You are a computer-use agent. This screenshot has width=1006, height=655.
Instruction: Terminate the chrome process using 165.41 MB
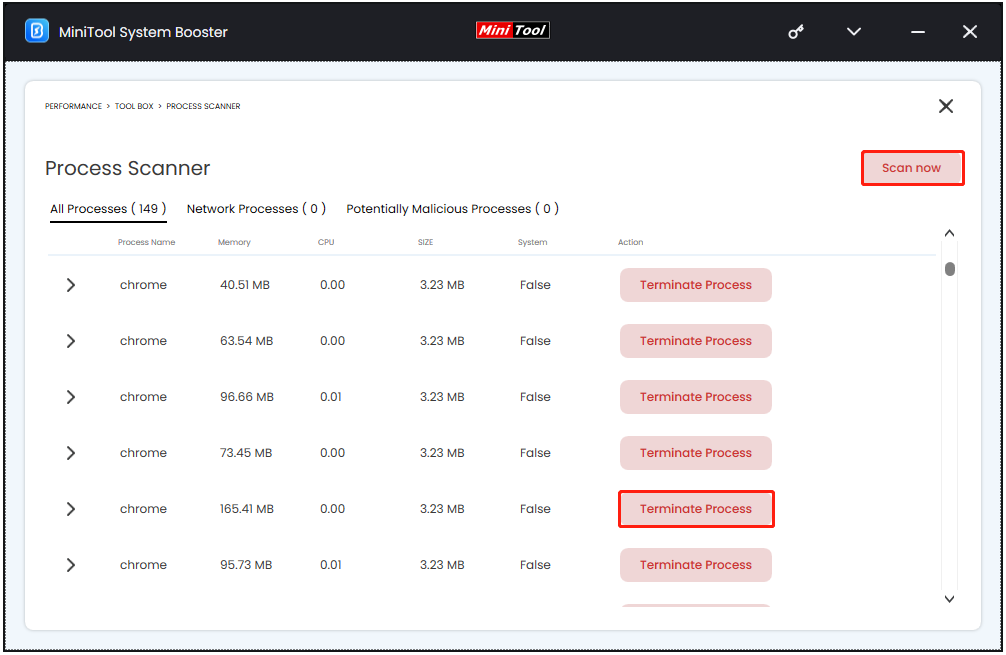pyautogui.click(x=695, y=509)
